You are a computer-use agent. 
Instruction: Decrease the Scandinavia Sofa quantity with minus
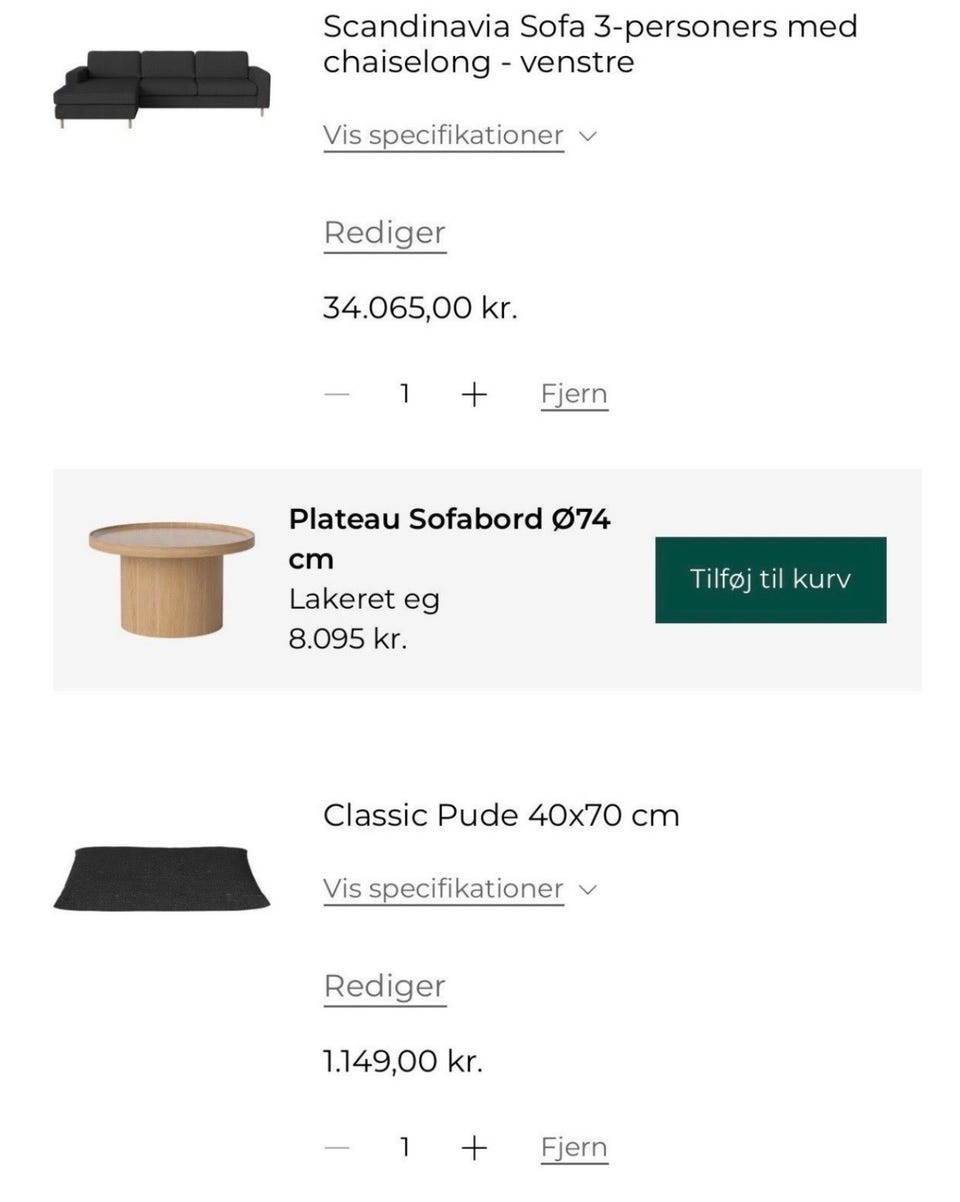338,395
